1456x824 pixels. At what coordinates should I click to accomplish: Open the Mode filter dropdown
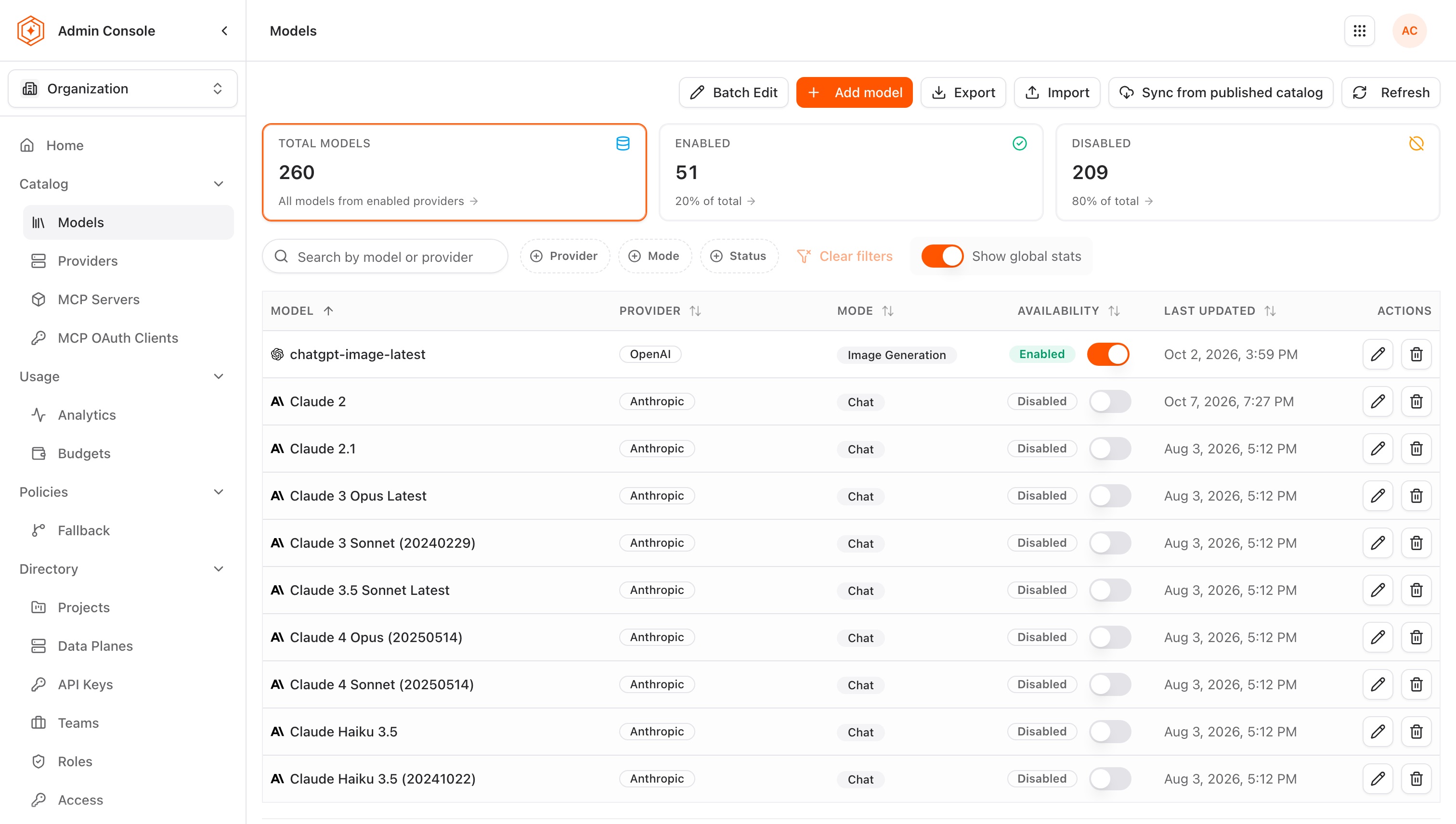pos(654,257)
